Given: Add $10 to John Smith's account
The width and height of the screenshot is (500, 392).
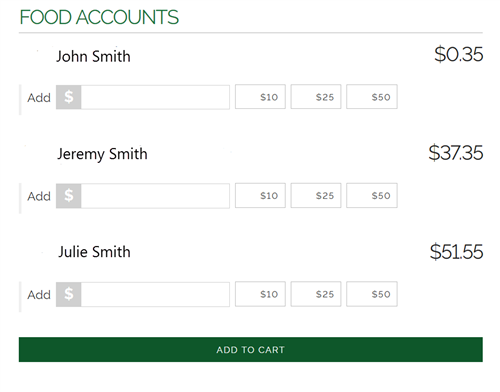Looking at the screenshot, I should (260, 97).
